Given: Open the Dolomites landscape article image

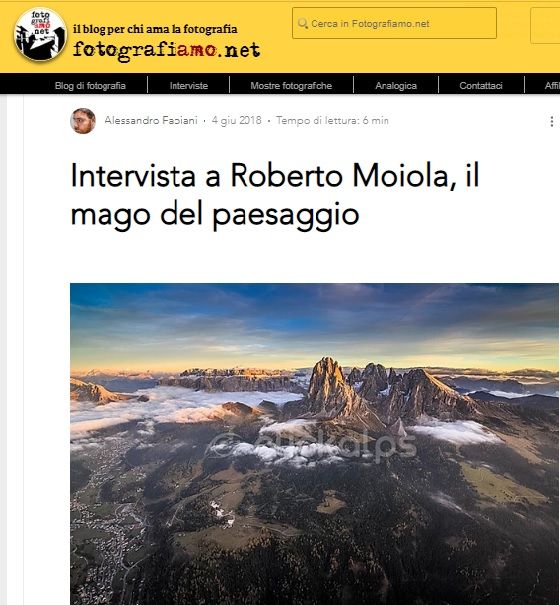Looking at the screenshot, I should click(x=314, y=444).
